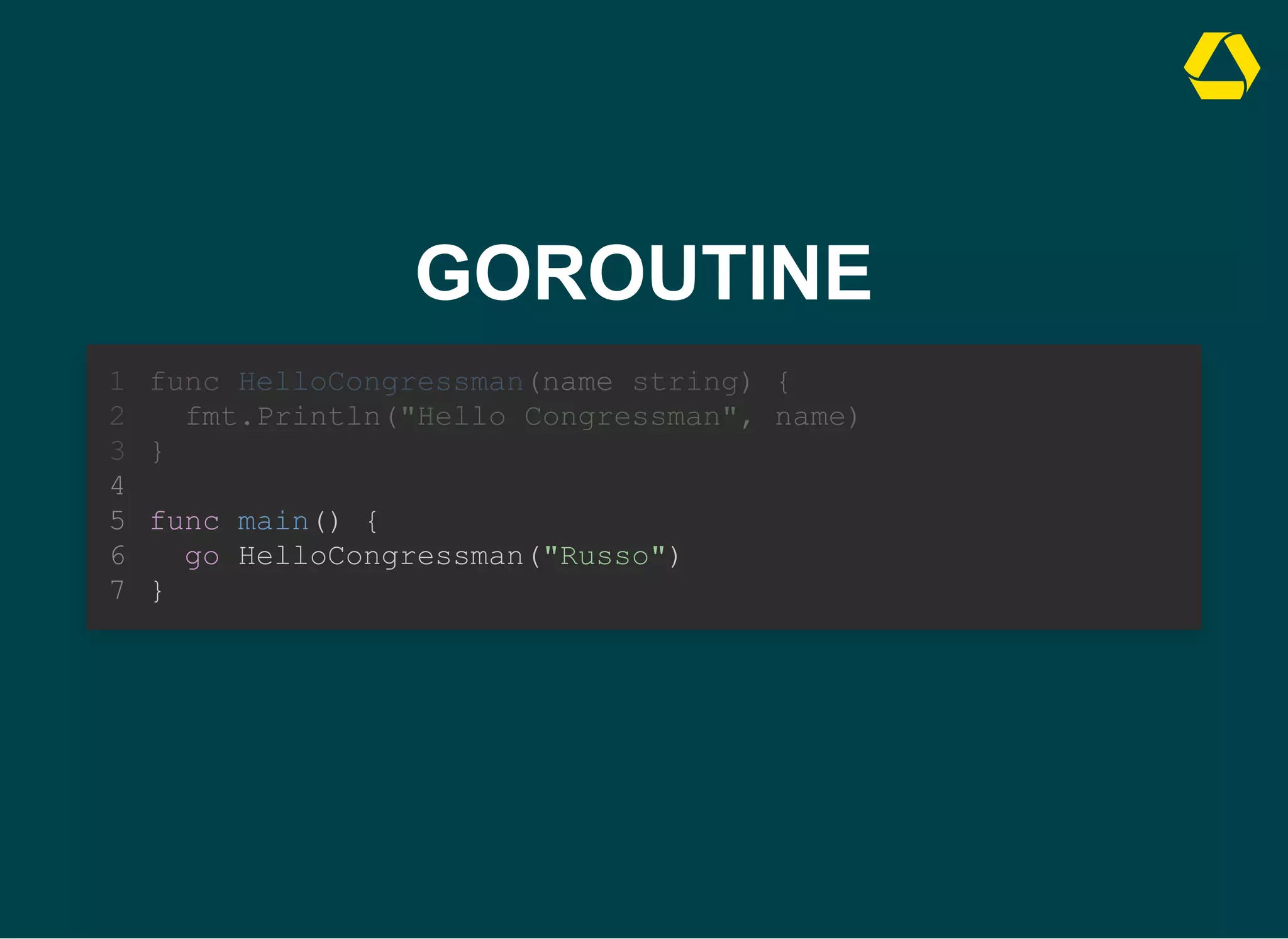Screen dimensions: 1288x939
Task: Click the func keyword on line 5
Action: 185,521
